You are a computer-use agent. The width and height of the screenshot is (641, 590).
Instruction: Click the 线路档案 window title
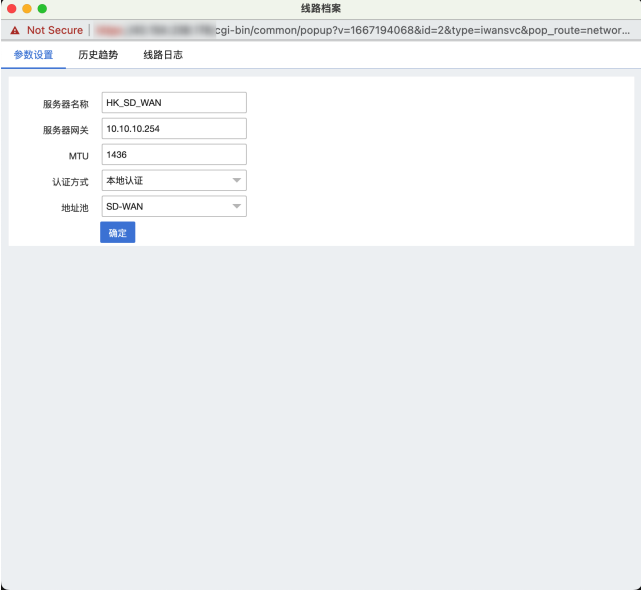[x=321, y=9]
